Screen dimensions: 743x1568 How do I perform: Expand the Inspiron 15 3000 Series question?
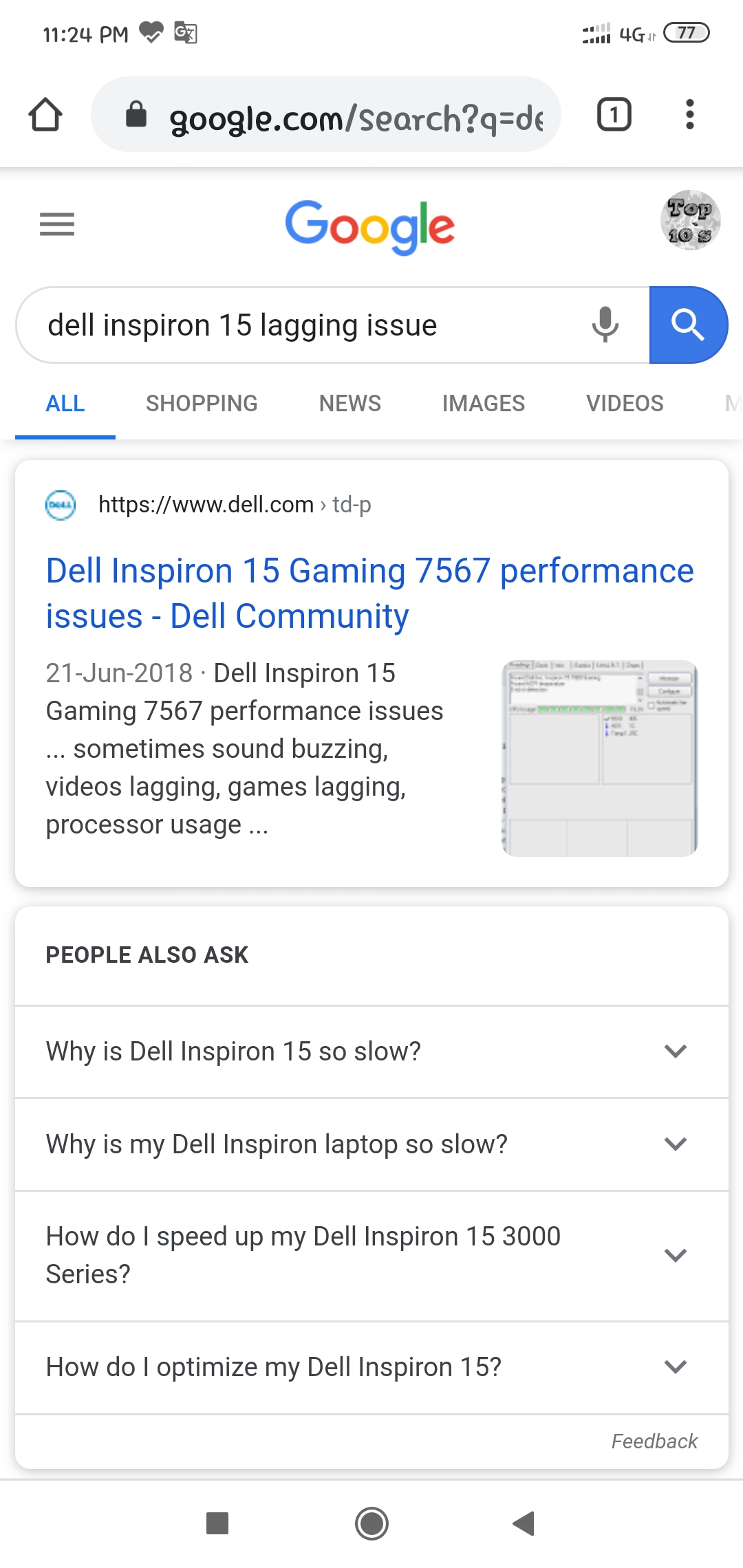click(371, 1255)
